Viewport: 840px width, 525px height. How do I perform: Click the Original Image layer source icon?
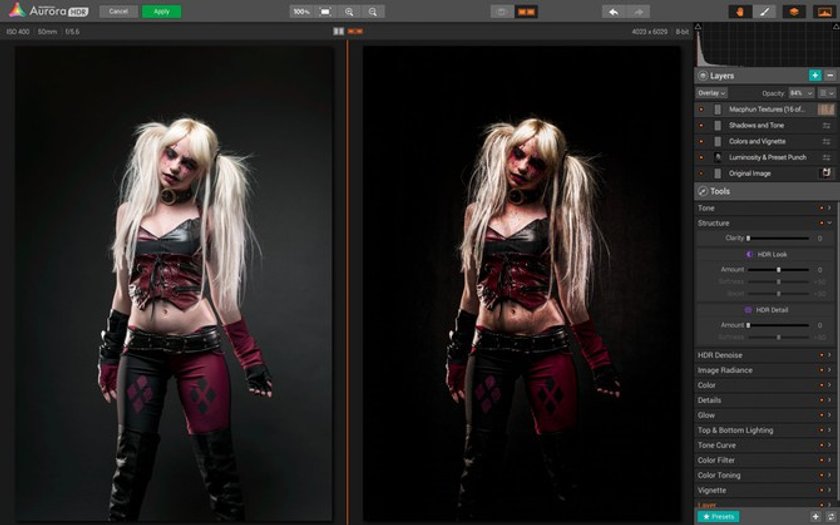point(826,173)
